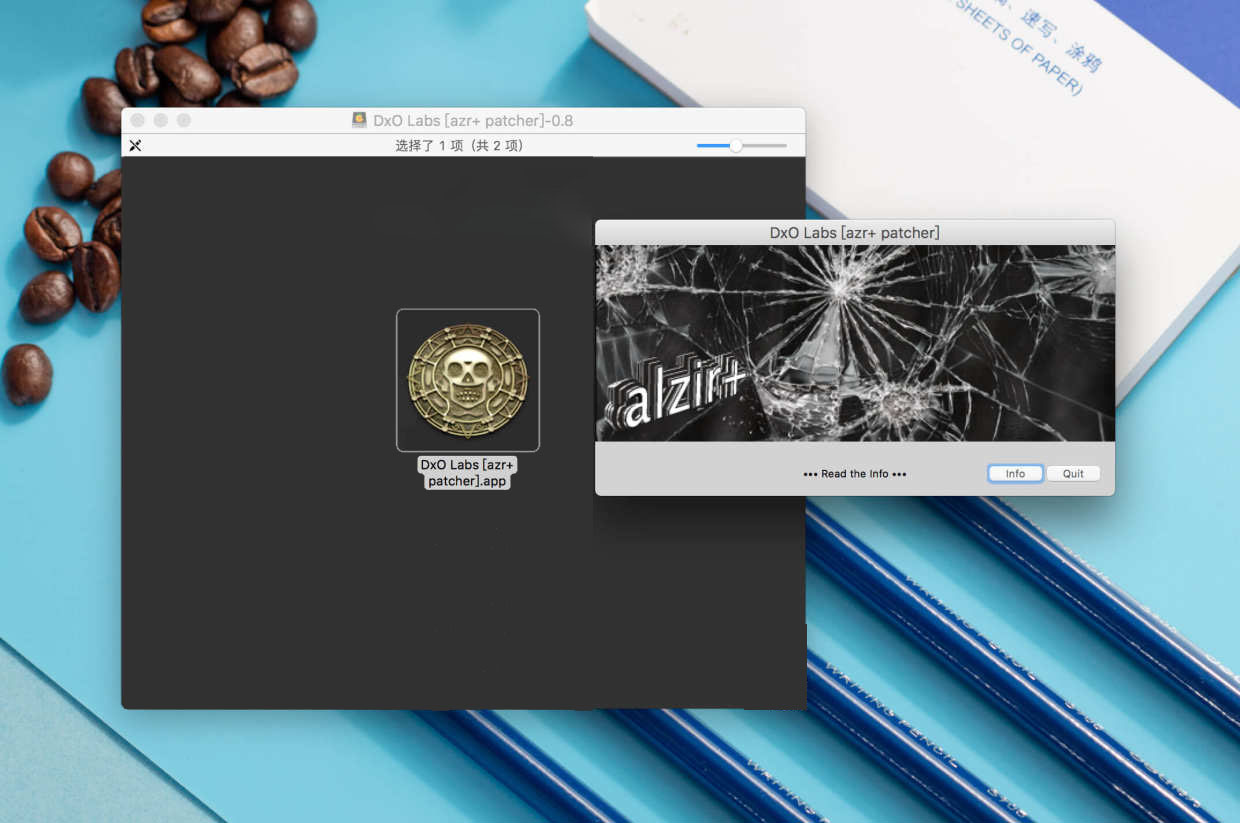
Task: Click the 'DxO Labs [azr+ patcher]-0.8' window title
Action: [473, 121]
